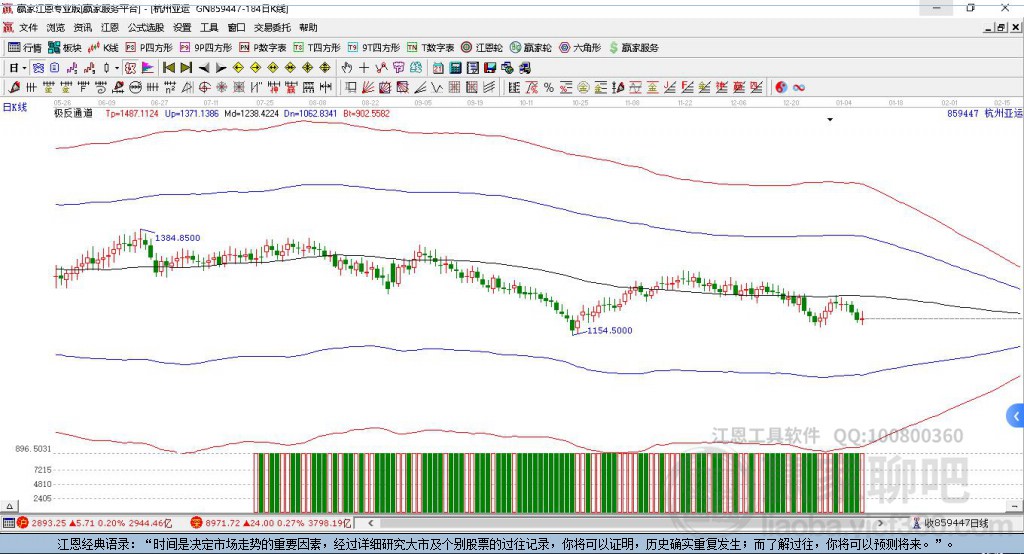This screenshot has height=554, width=1024.
Task: Open the 公式选股 menu
Action: tap(145, 28)
